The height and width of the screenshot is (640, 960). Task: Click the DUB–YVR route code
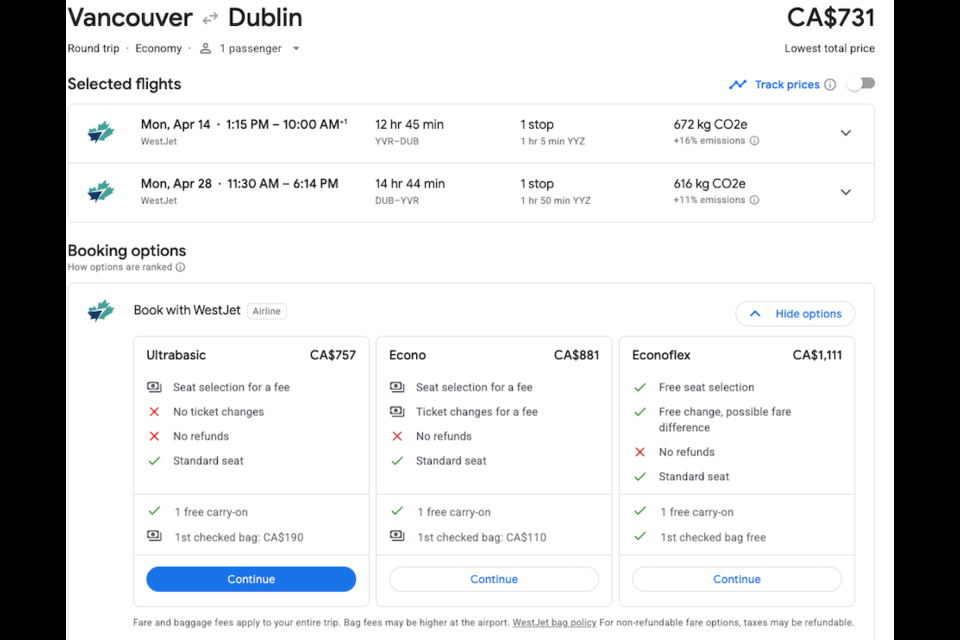[x=397, y=201]
